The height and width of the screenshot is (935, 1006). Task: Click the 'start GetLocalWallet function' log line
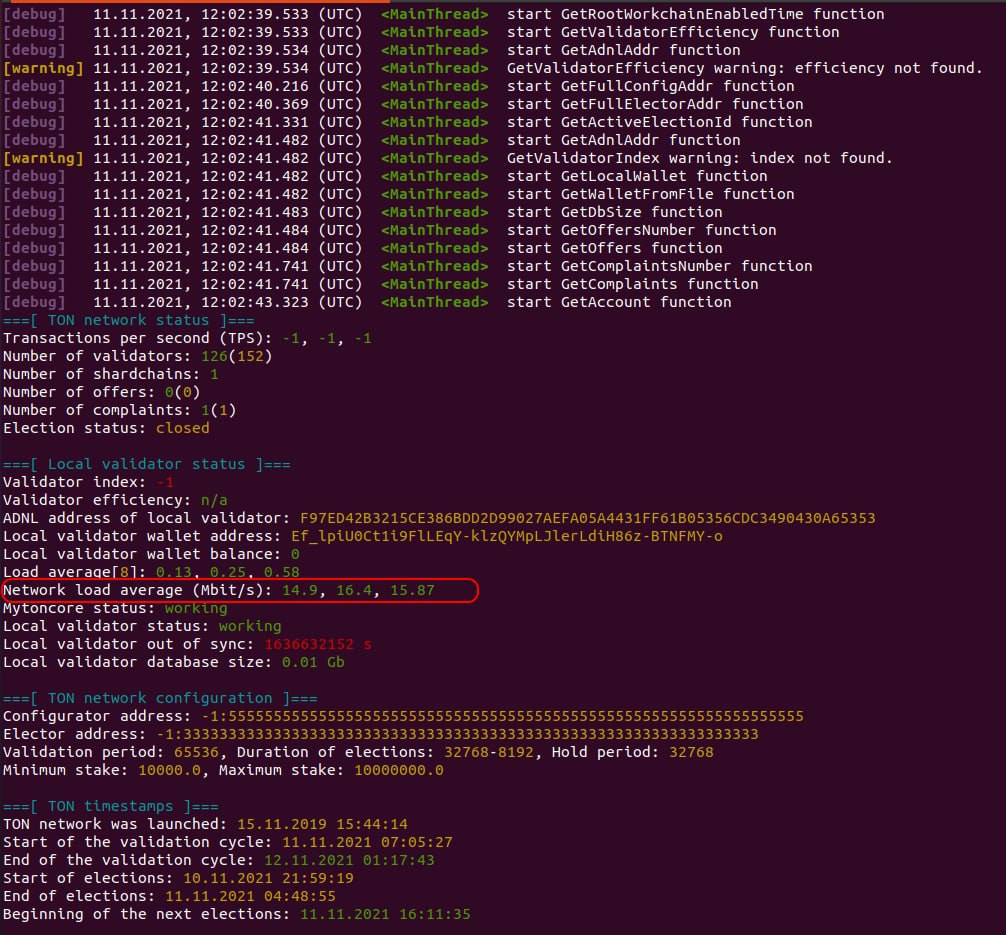[636, 176]
